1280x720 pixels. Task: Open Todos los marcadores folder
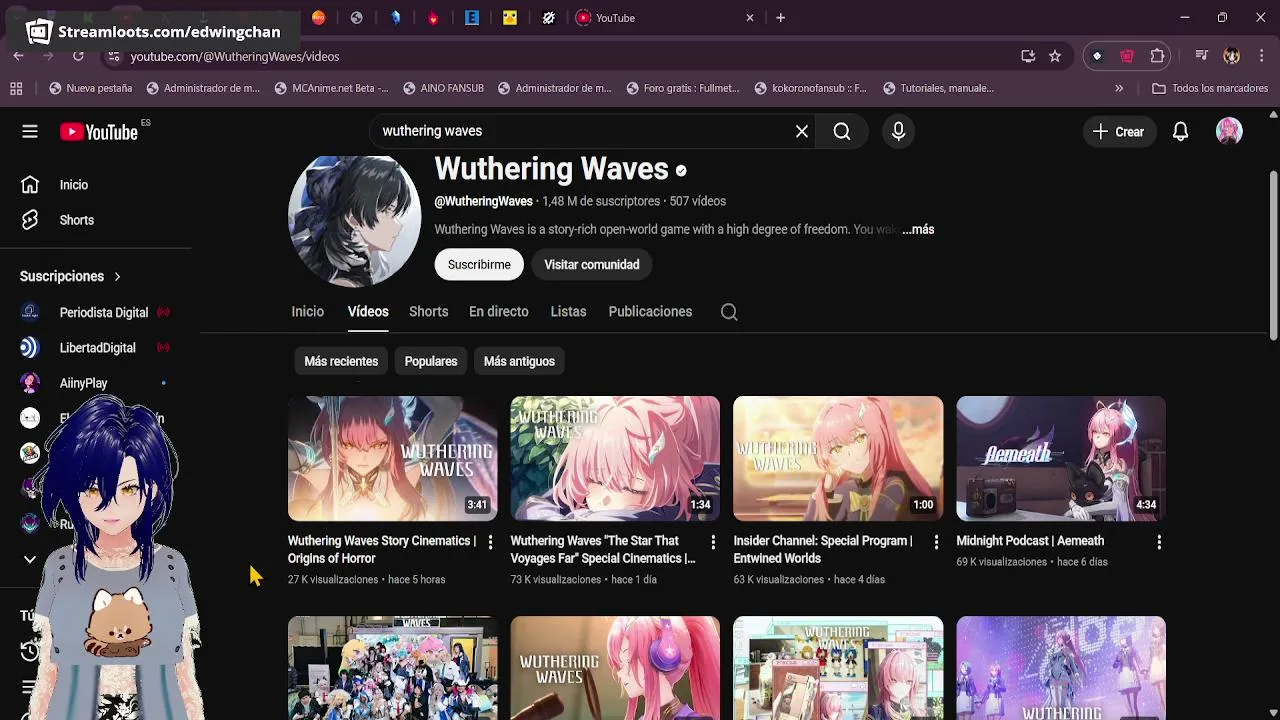pyautogui.click(x=1210, y=88)
